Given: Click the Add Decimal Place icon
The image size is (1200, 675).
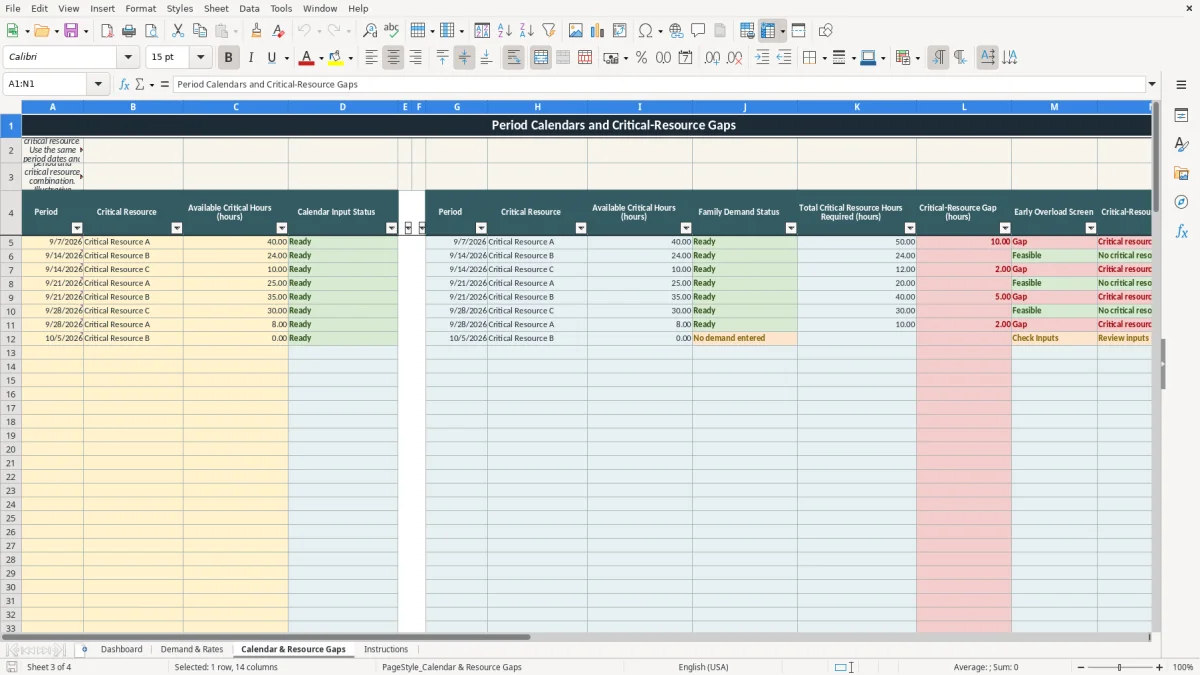Looking at the screenshot, I should click(712, 58).
